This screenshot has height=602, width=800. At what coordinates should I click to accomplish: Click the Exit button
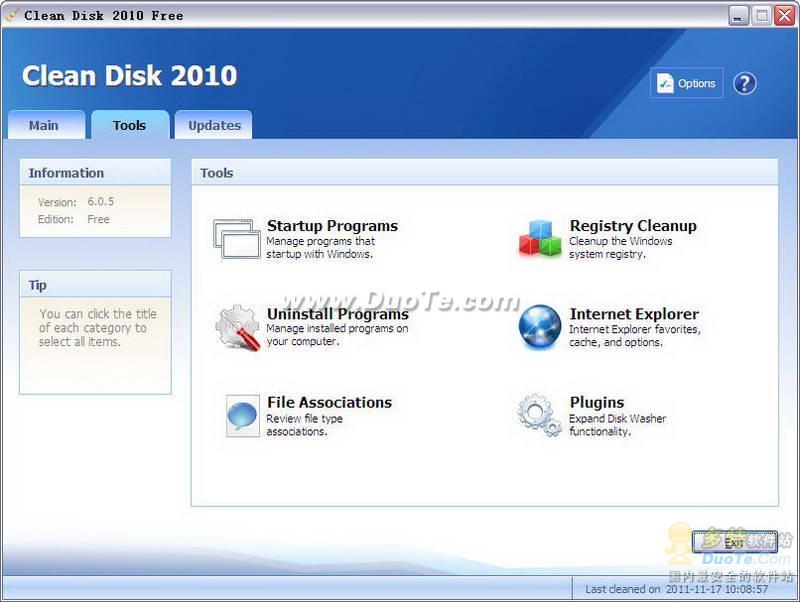click(x=735, y=542)
